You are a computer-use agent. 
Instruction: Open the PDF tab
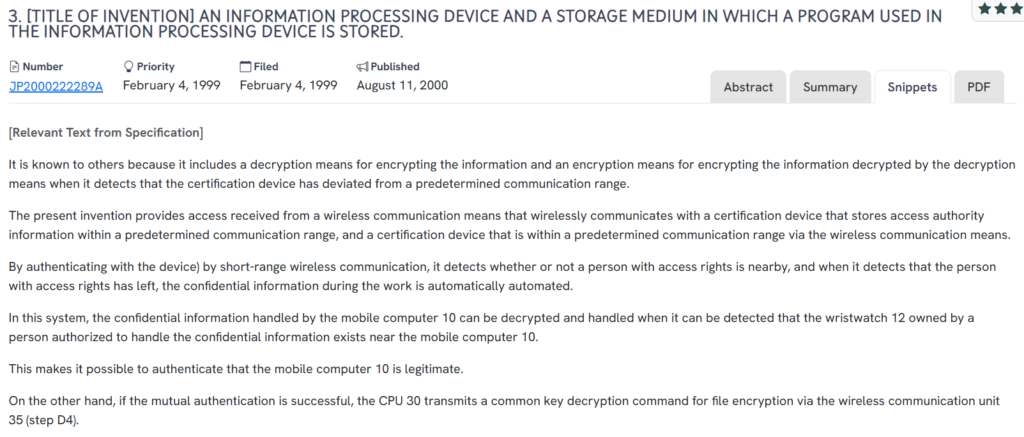978,87
